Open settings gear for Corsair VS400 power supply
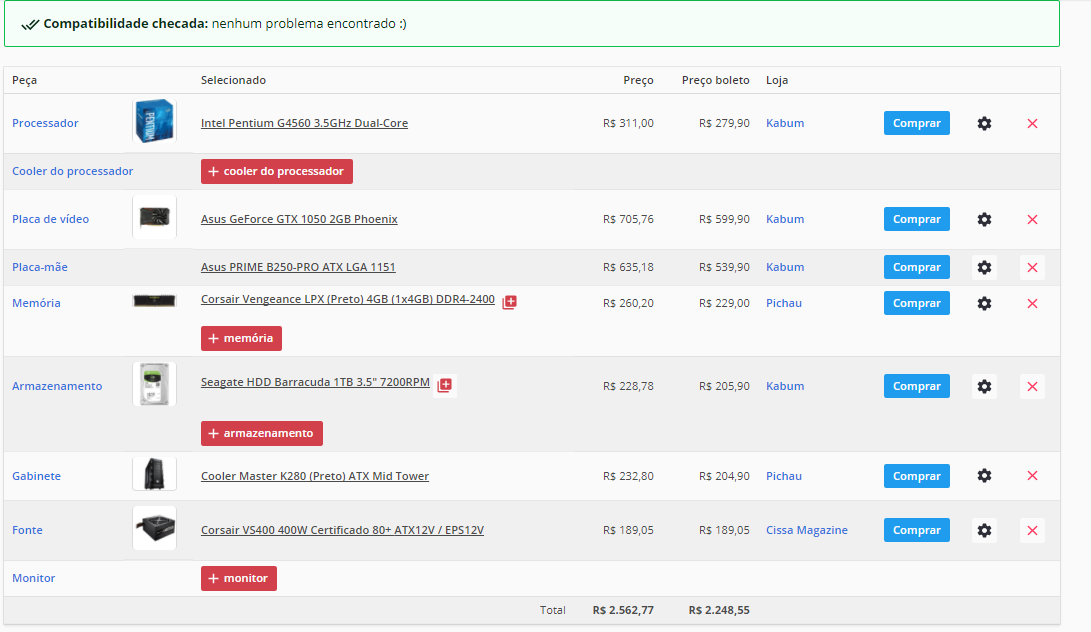1091x632 pixels. coord(984,530)
